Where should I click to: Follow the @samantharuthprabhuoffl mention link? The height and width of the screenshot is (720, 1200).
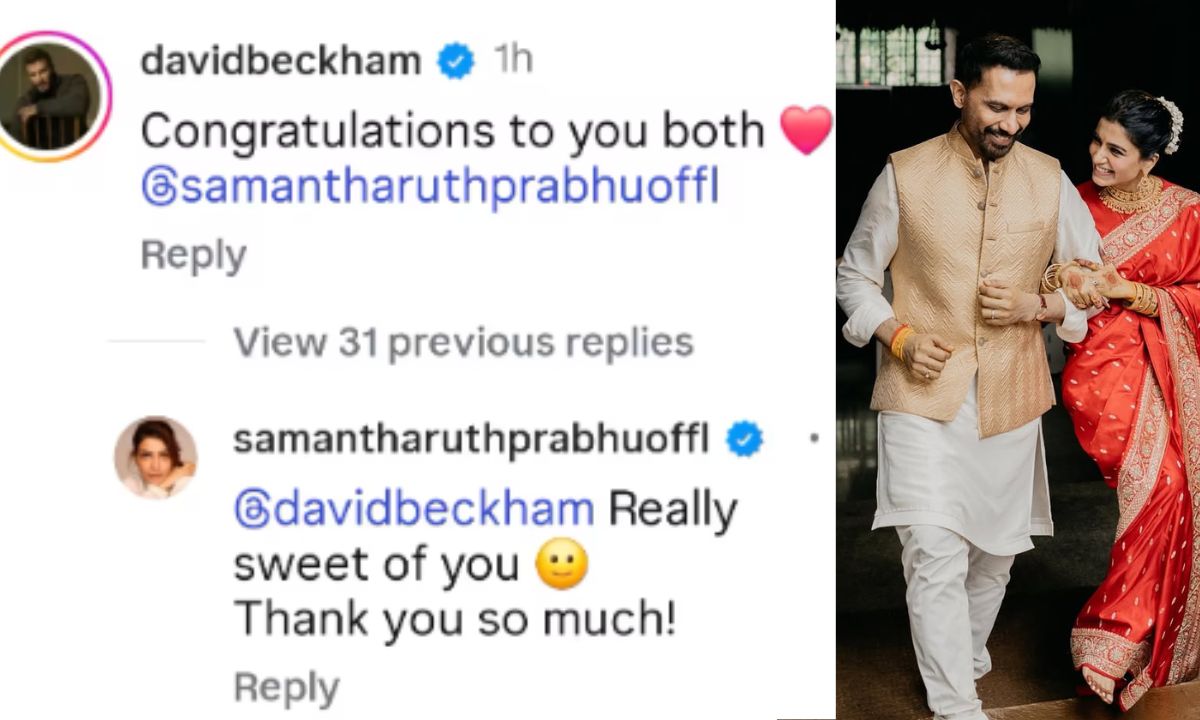(430, 188)
